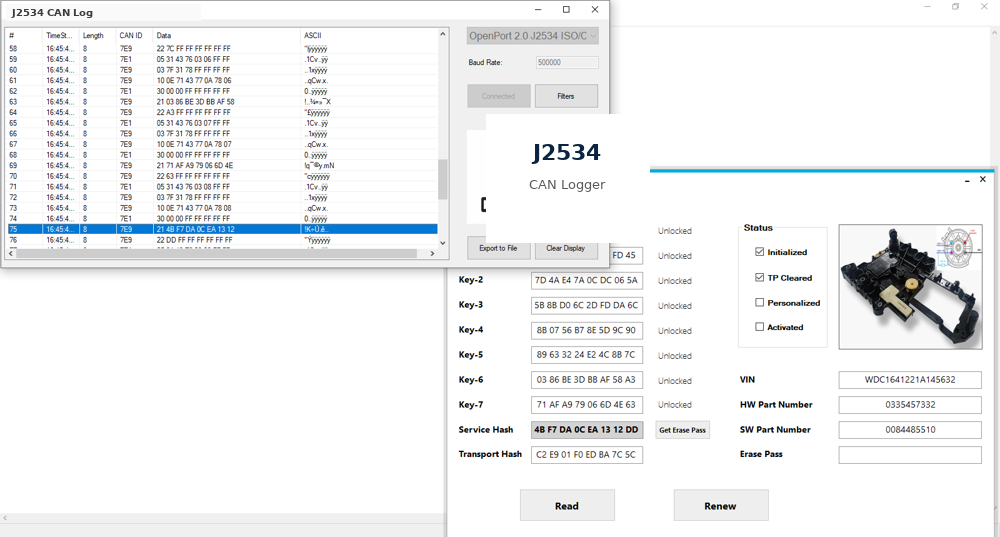Click the Get Erase Pass button

point(682,430)
